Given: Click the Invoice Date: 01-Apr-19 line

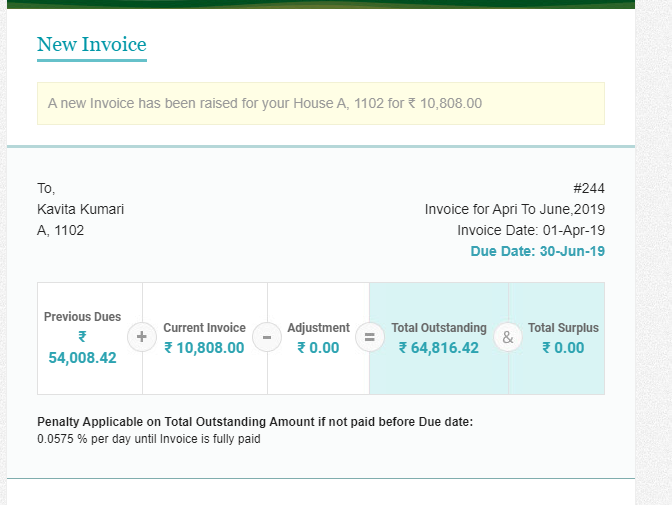Looking at the screenshot, I should (530, 230).
